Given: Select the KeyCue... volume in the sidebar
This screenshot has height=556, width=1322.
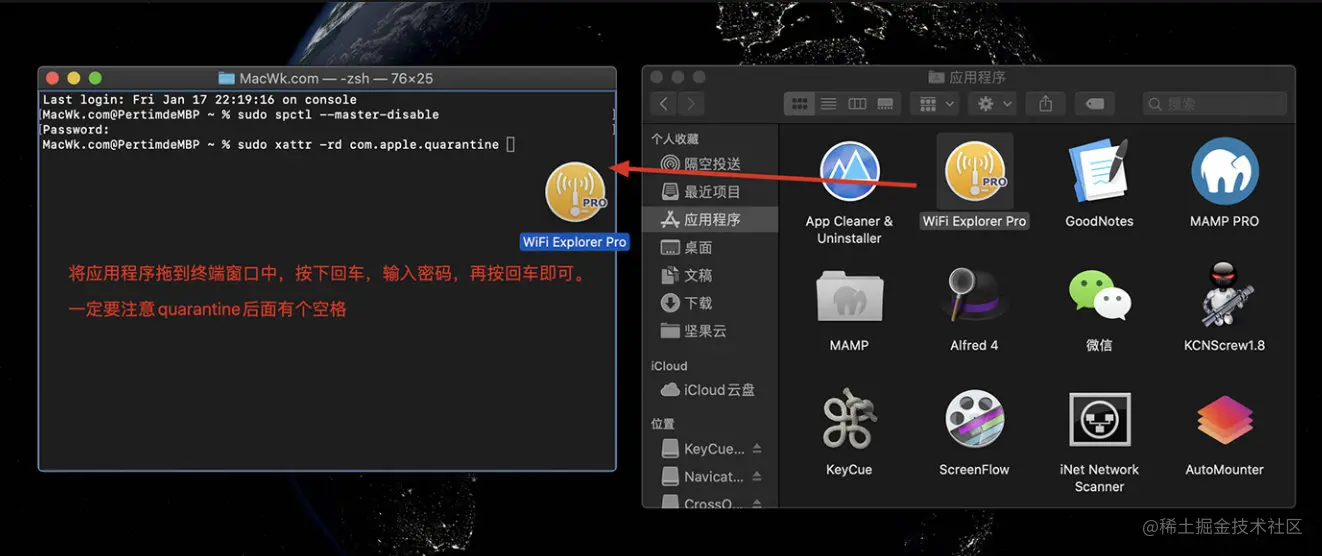Looking at the screenshot, I should pyautogui.click(x=711, y=449).
